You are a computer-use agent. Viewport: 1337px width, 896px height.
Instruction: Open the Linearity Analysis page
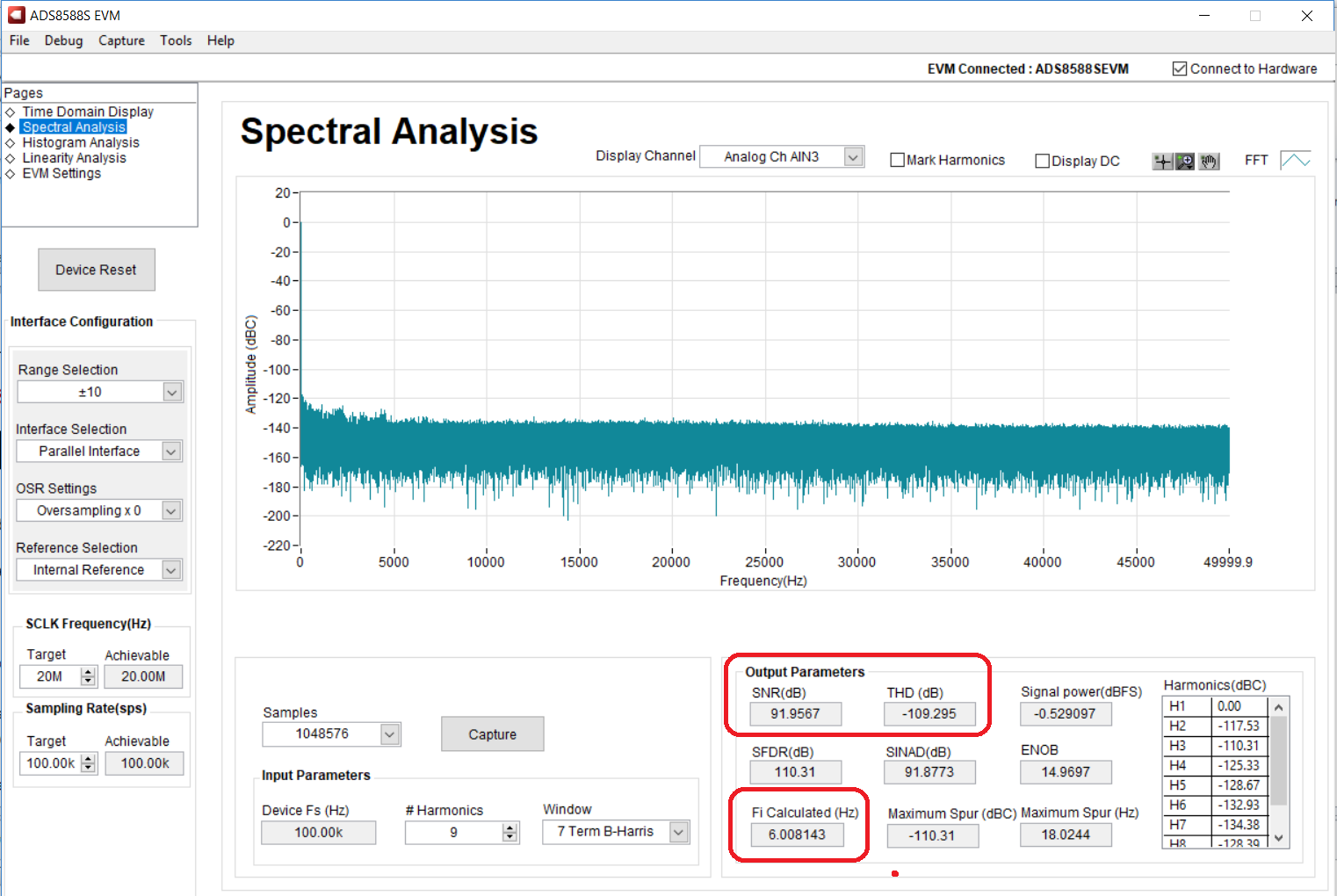[74, 158]
